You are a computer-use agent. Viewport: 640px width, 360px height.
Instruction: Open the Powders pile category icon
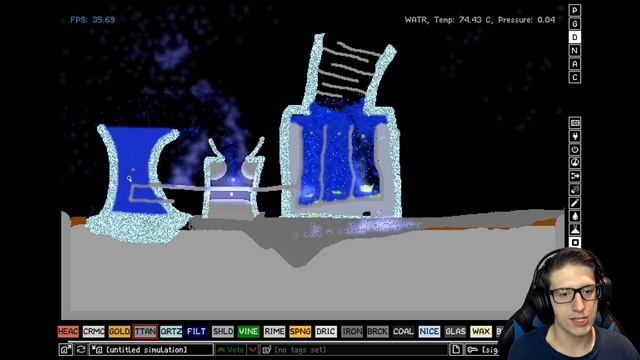coord(575,229)
